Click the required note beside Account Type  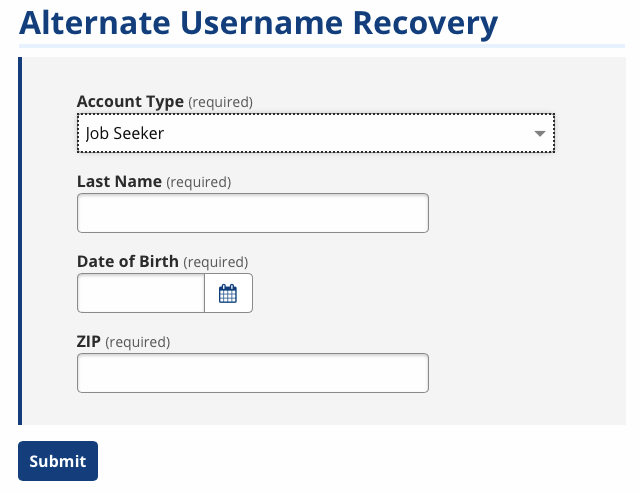pos(220,102)
